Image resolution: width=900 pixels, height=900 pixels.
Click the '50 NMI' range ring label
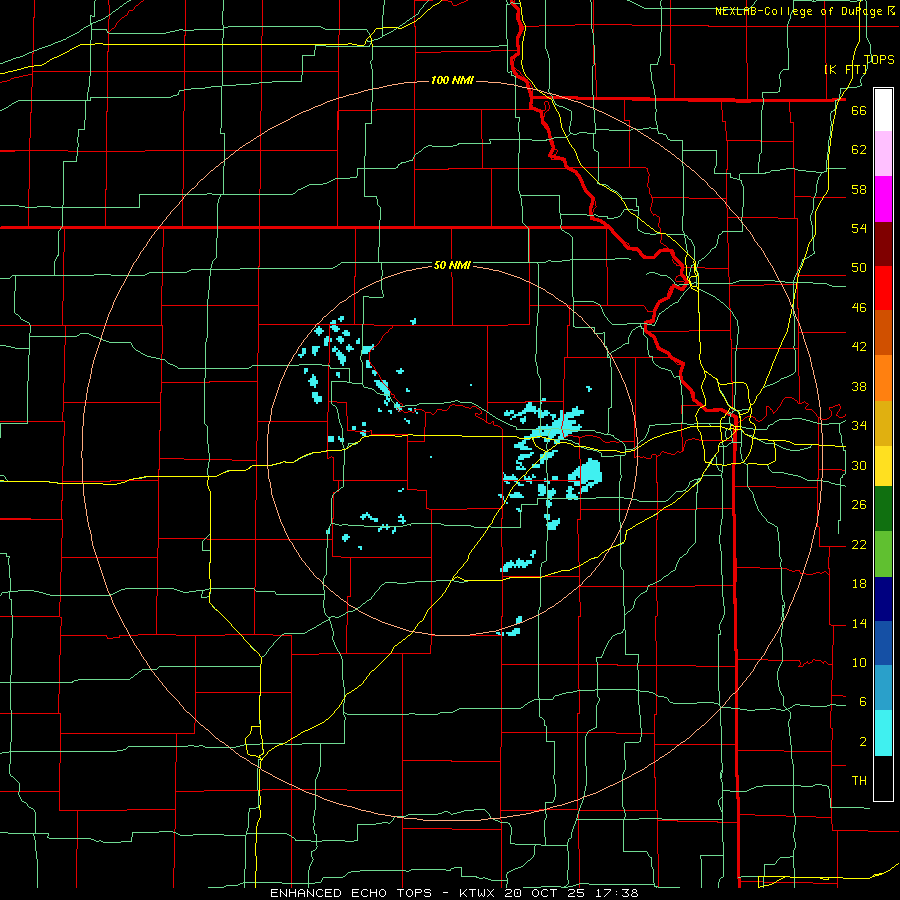click(452, 265)
